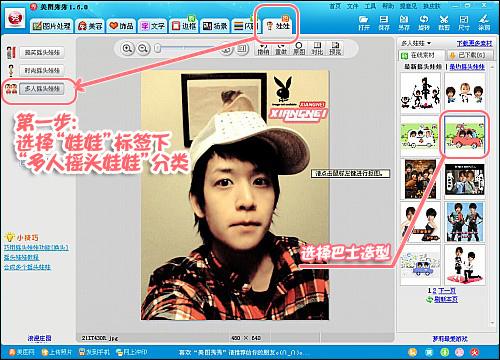Click the link at the bottom-left of the sidebar

(39, 338)
